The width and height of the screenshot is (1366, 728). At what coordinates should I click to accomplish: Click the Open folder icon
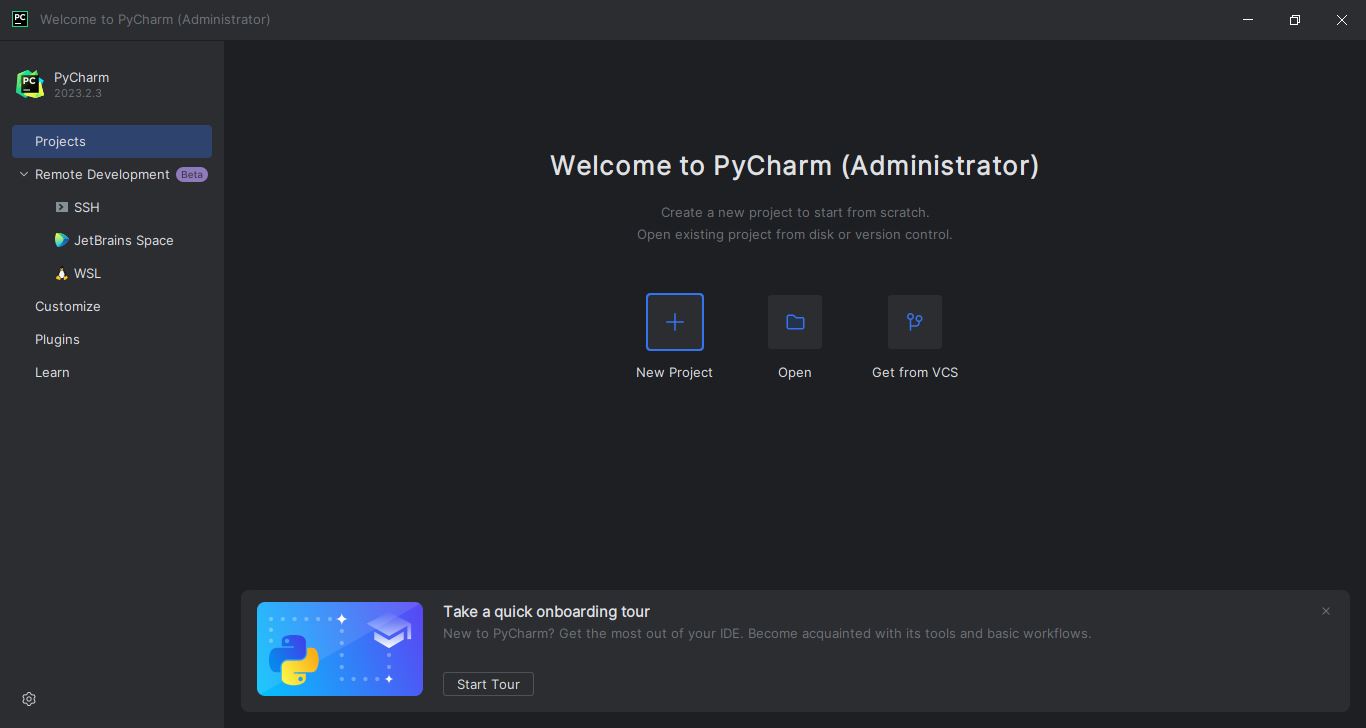click(795, 322)
